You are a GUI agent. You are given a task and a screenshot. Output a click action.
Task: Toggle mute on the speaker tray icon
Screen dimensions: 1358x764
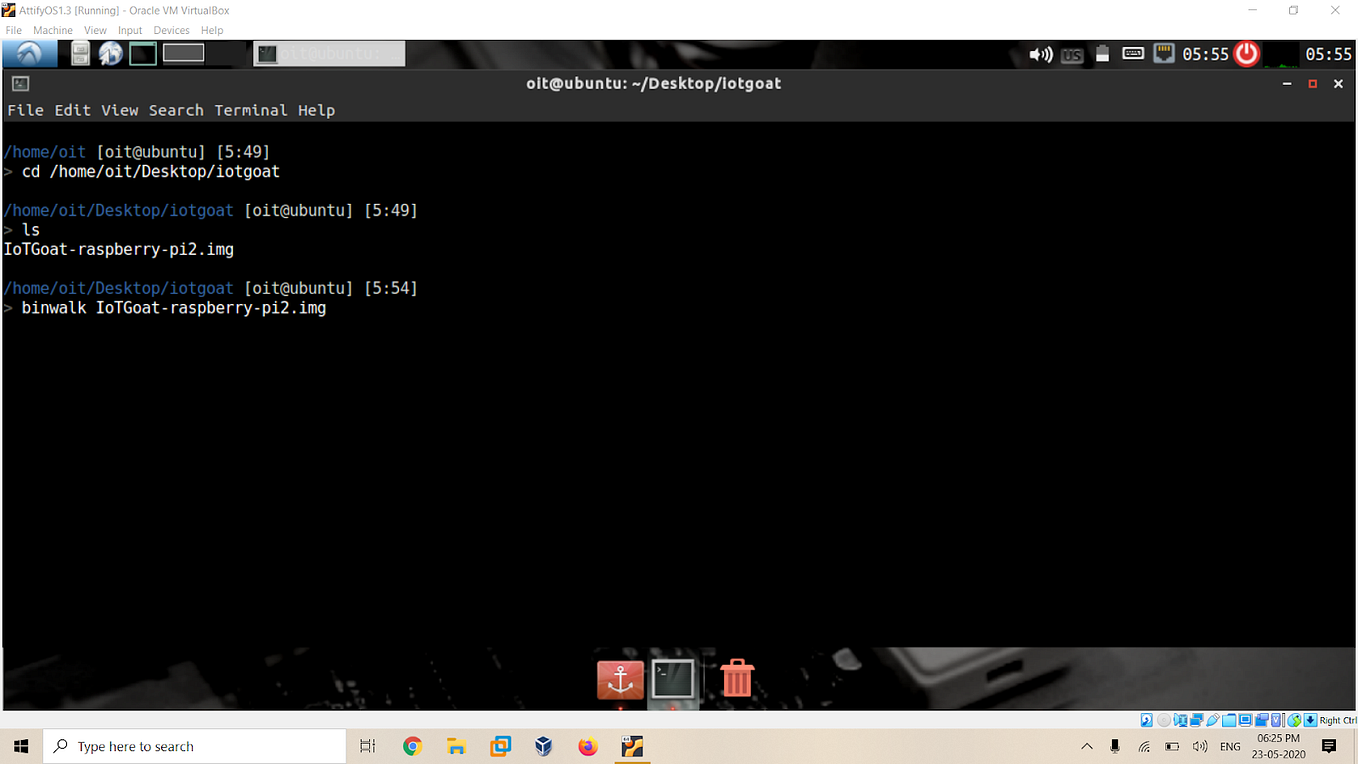point(1040,54)
